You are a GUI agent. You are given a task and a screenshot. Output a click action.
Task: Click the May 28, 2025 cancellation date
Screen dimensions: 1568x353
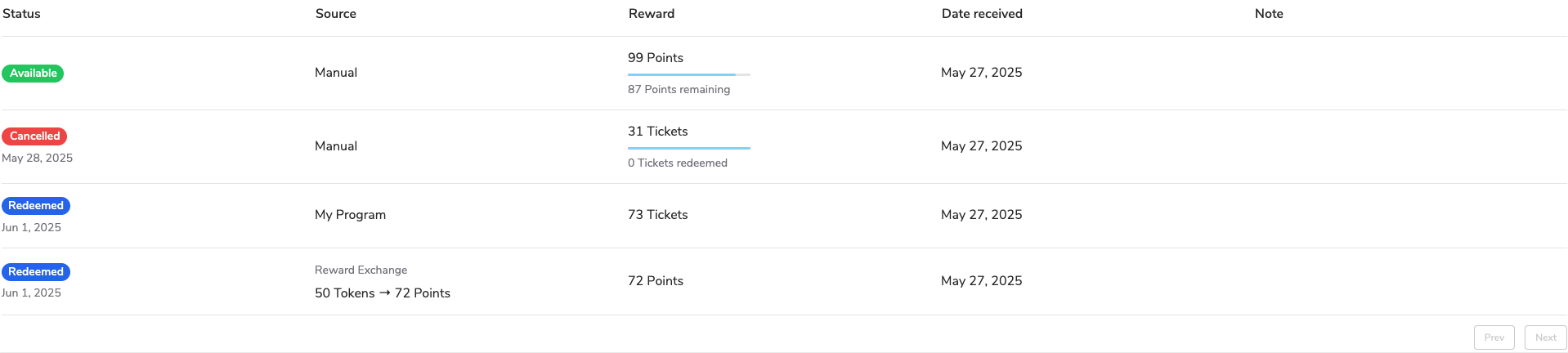tap(37, 159)
